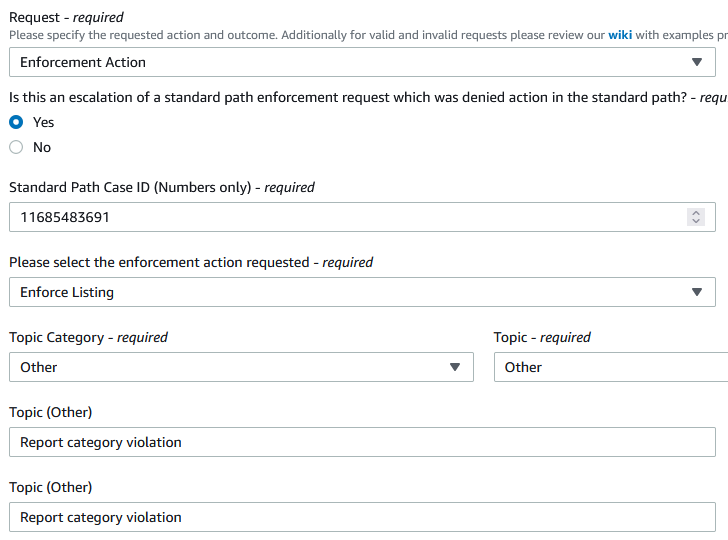Expand the "Enforce Listing" action dropdown
This screenshot has width=728, height=540.
tap(350, 292)
